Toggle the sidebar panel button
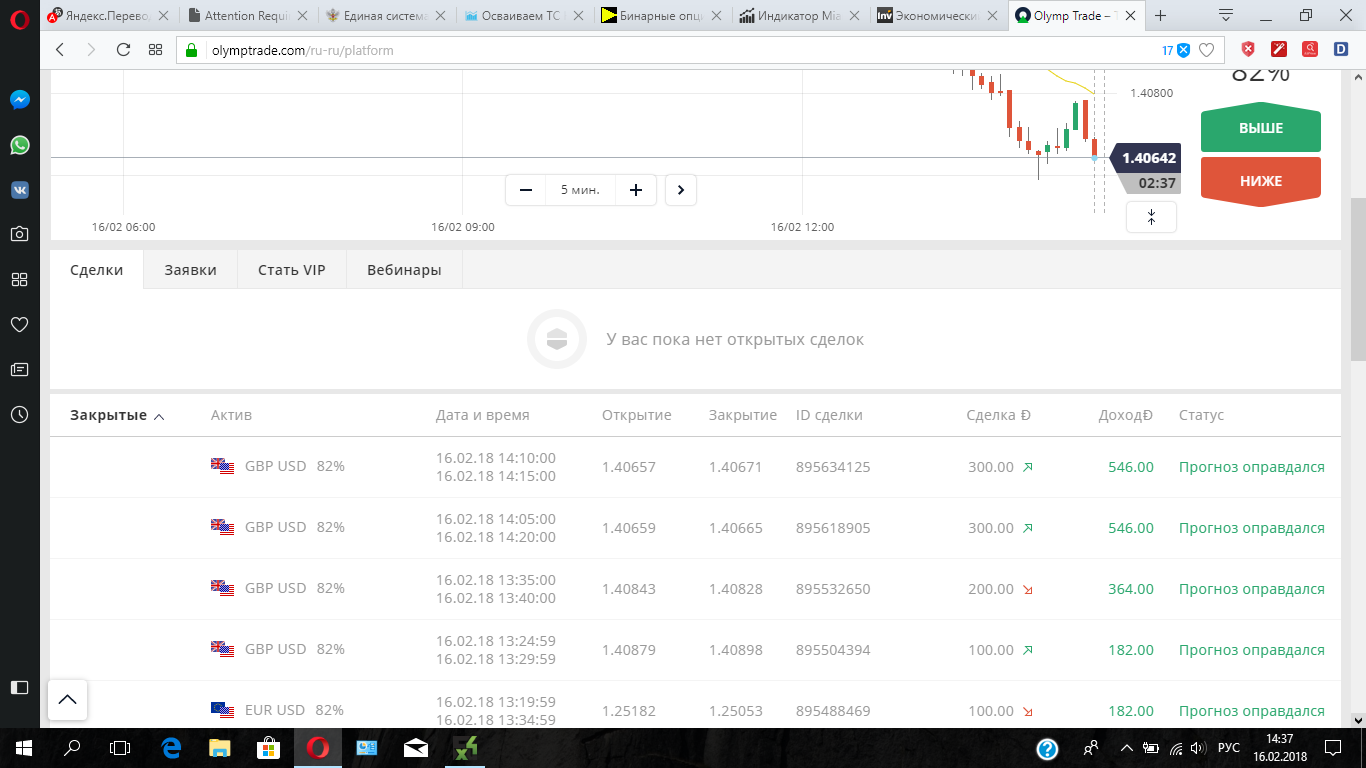 coord(19,687)
